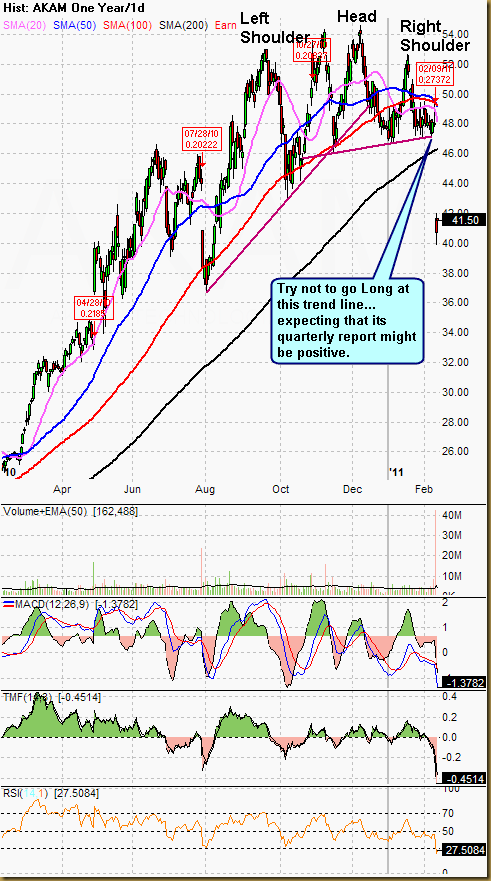
Task: Click the 'Head' annotation label
Action: coord(357,17)
